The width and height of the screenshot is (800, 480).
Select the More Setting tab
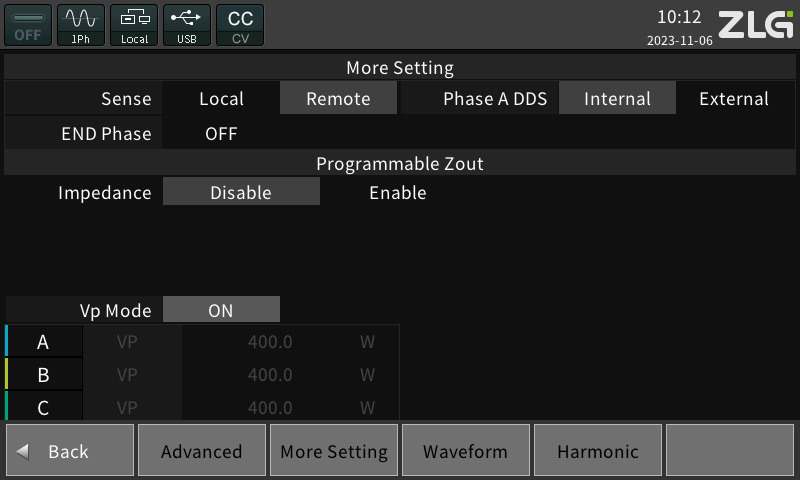(x=333, y=451)
